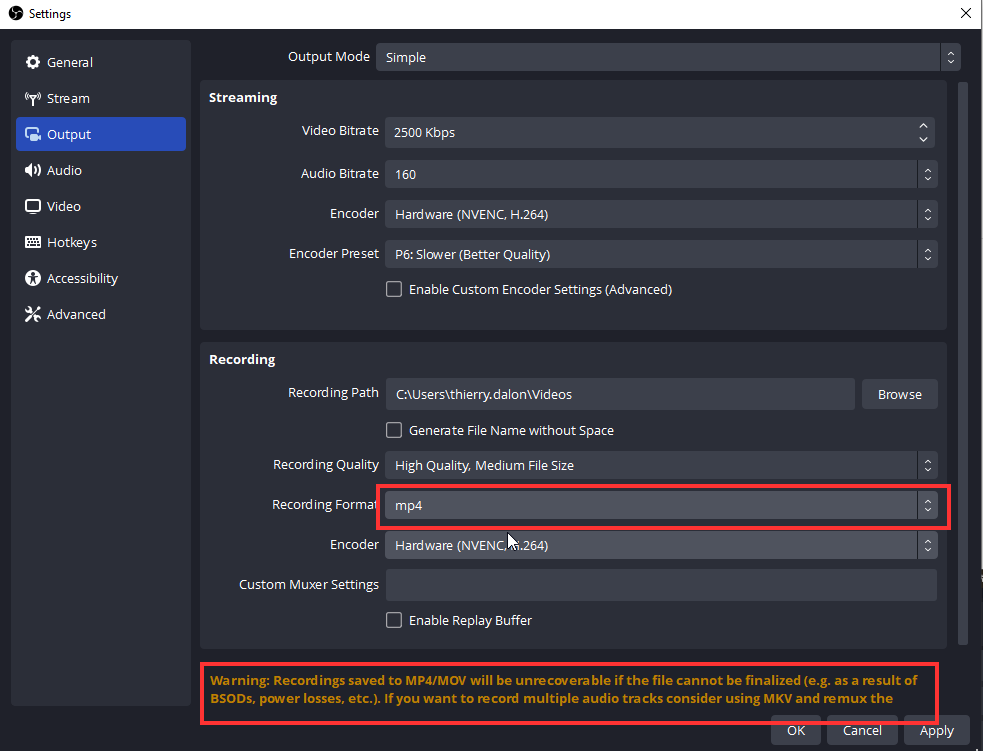Switch to the Video settings section
This screenshot has height=751, width=983.
point(101,206)
